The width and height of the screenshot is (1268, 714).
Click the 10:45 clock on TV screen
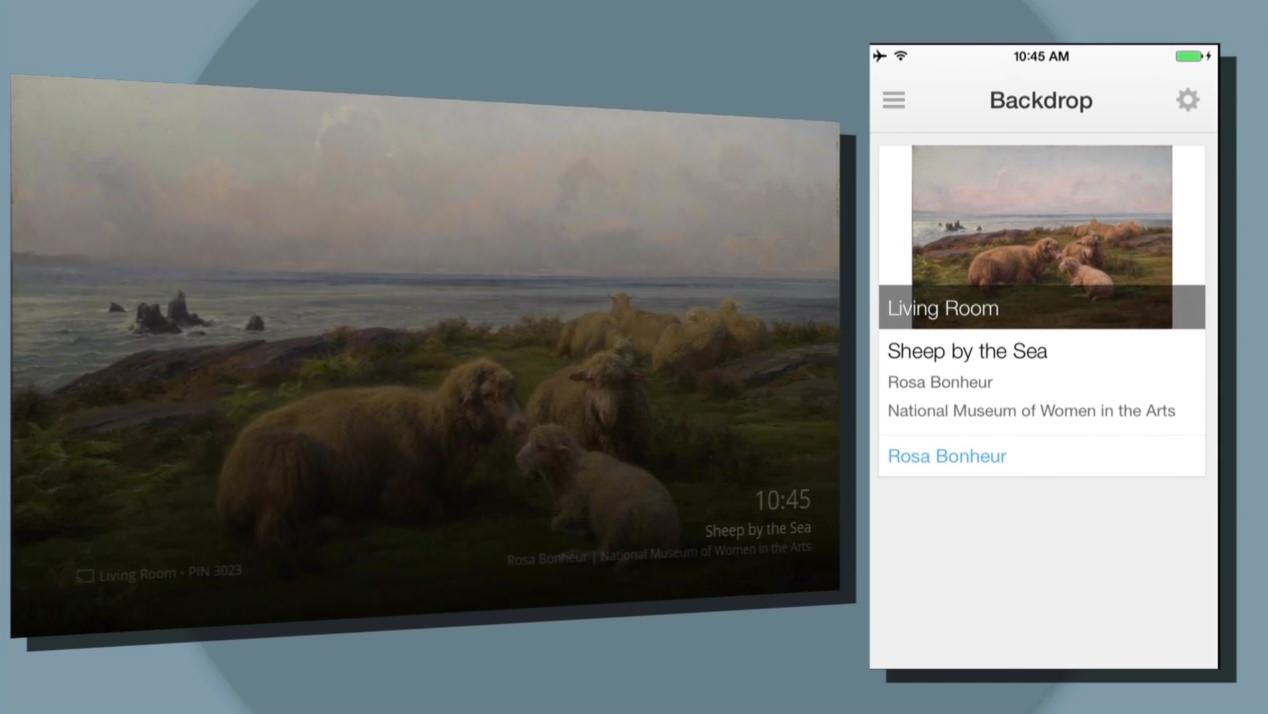782,500
